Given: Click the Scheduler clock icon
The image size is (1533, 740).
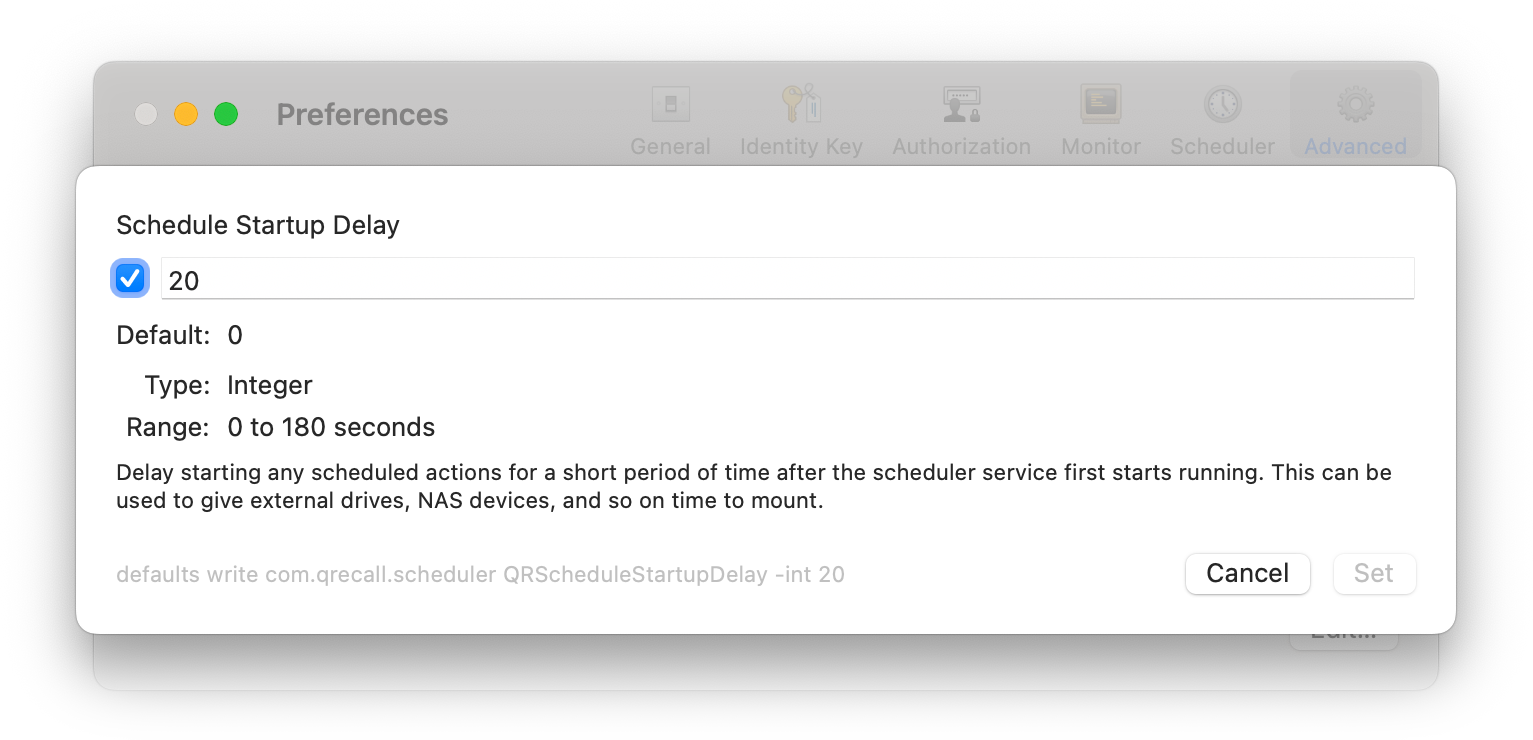Looking at the screenshot, I should (x=1222, y=104).
